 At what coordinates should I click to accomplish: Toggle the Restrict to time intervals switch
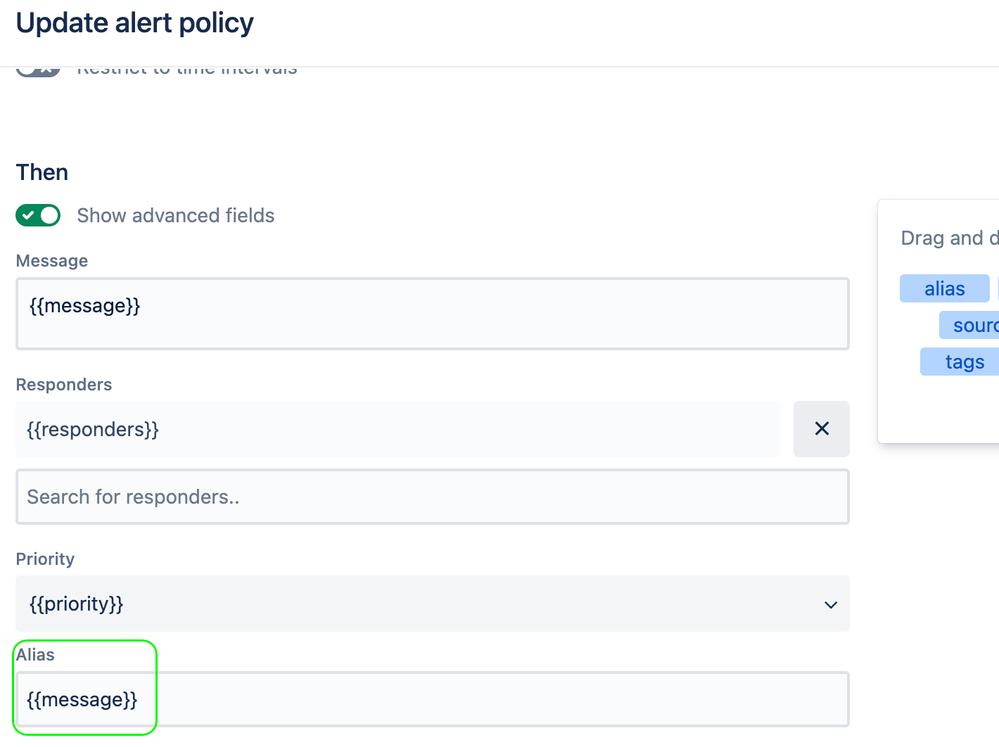38,70
